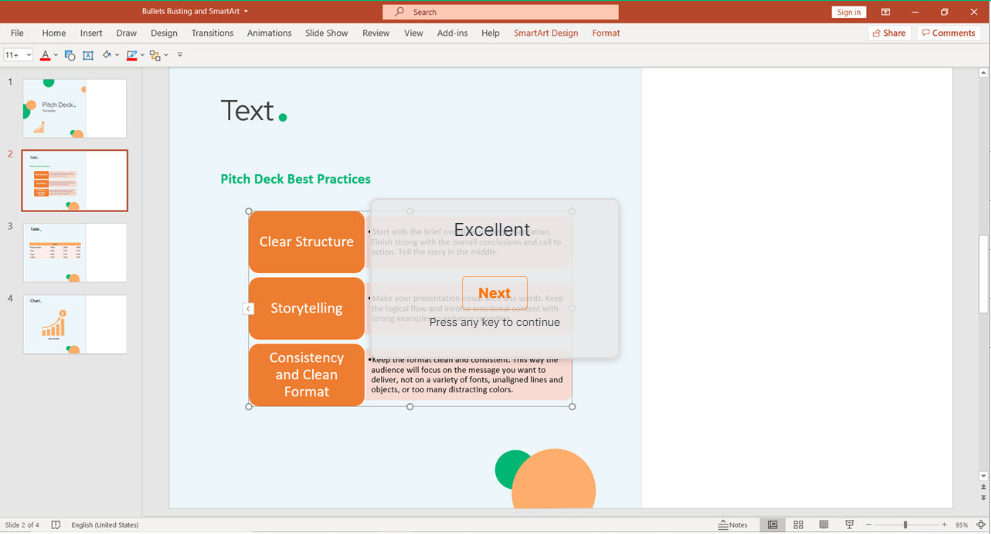Switch to the Insert tab
The image size is (991, 534).
tap(91, 33)
